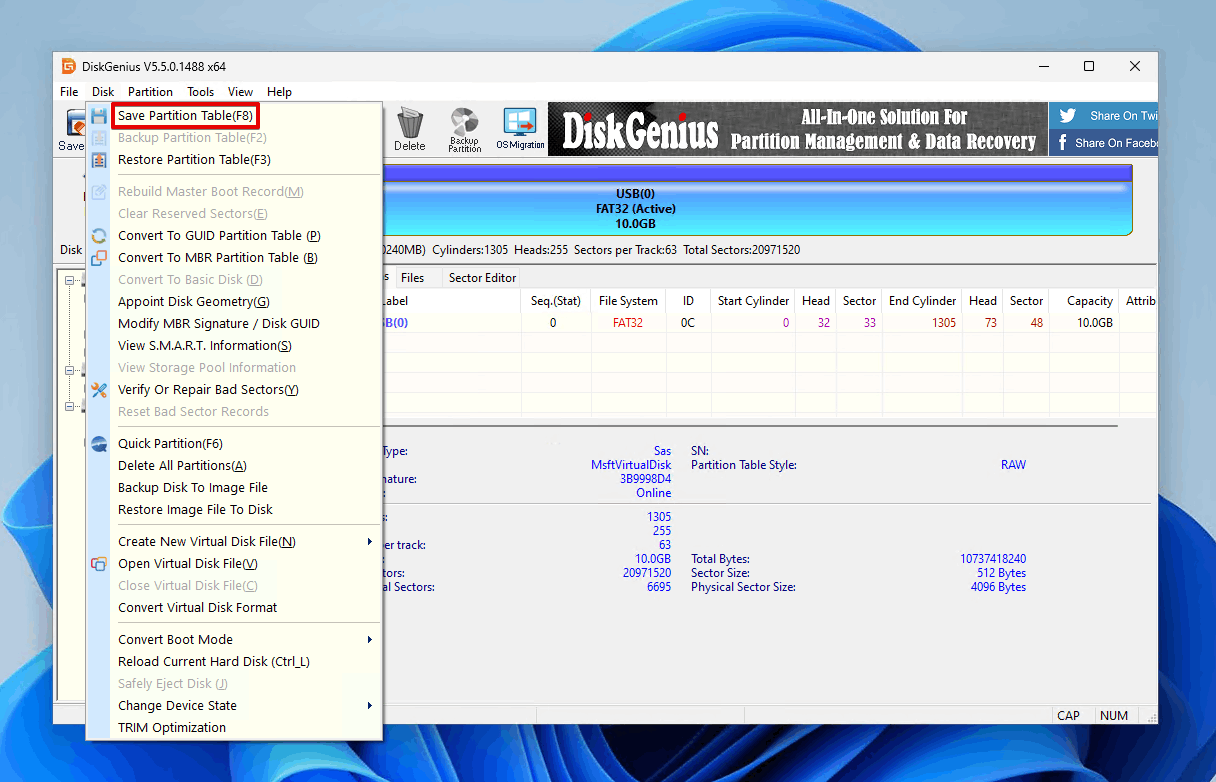Screen dimensions: 1216x782
Task: Switch to the Files tab
Action: (412, 278)
